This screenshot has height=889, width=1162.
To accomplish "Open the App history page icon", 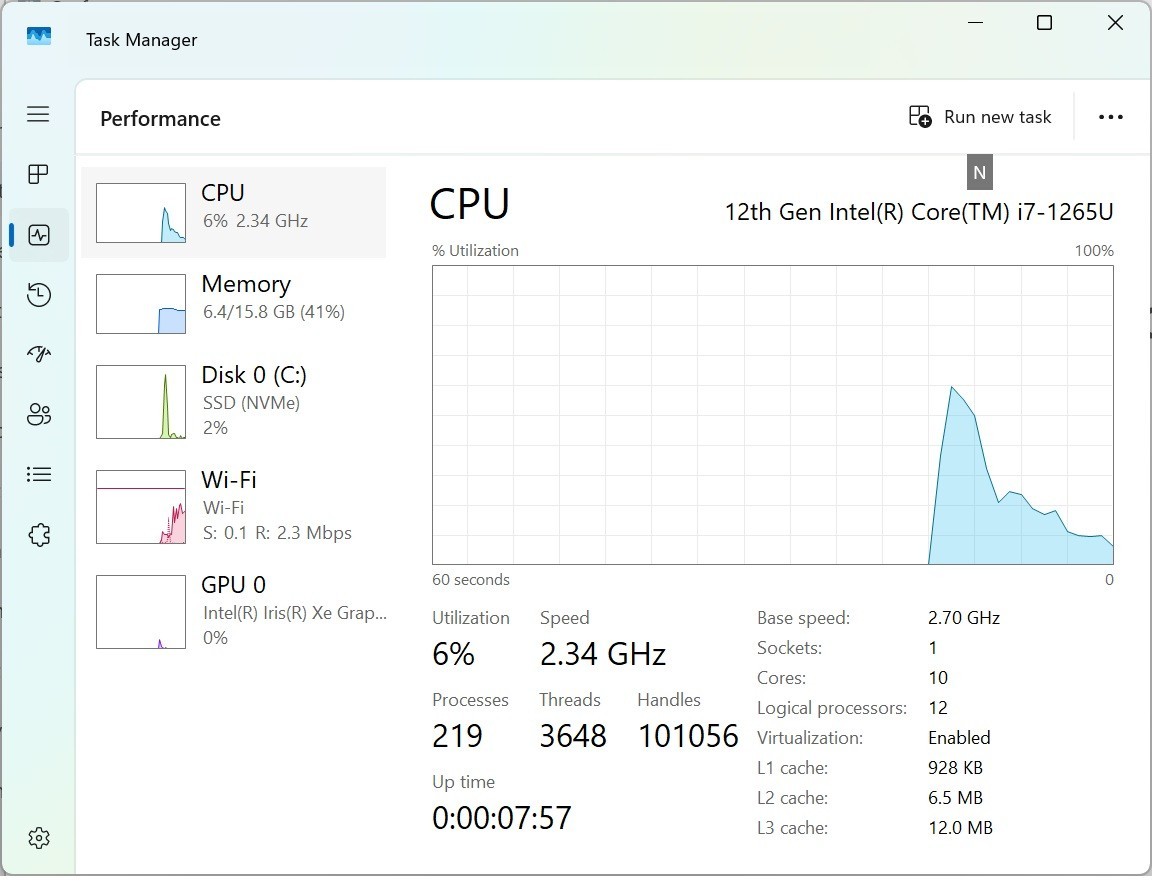I will click(39, 297).
